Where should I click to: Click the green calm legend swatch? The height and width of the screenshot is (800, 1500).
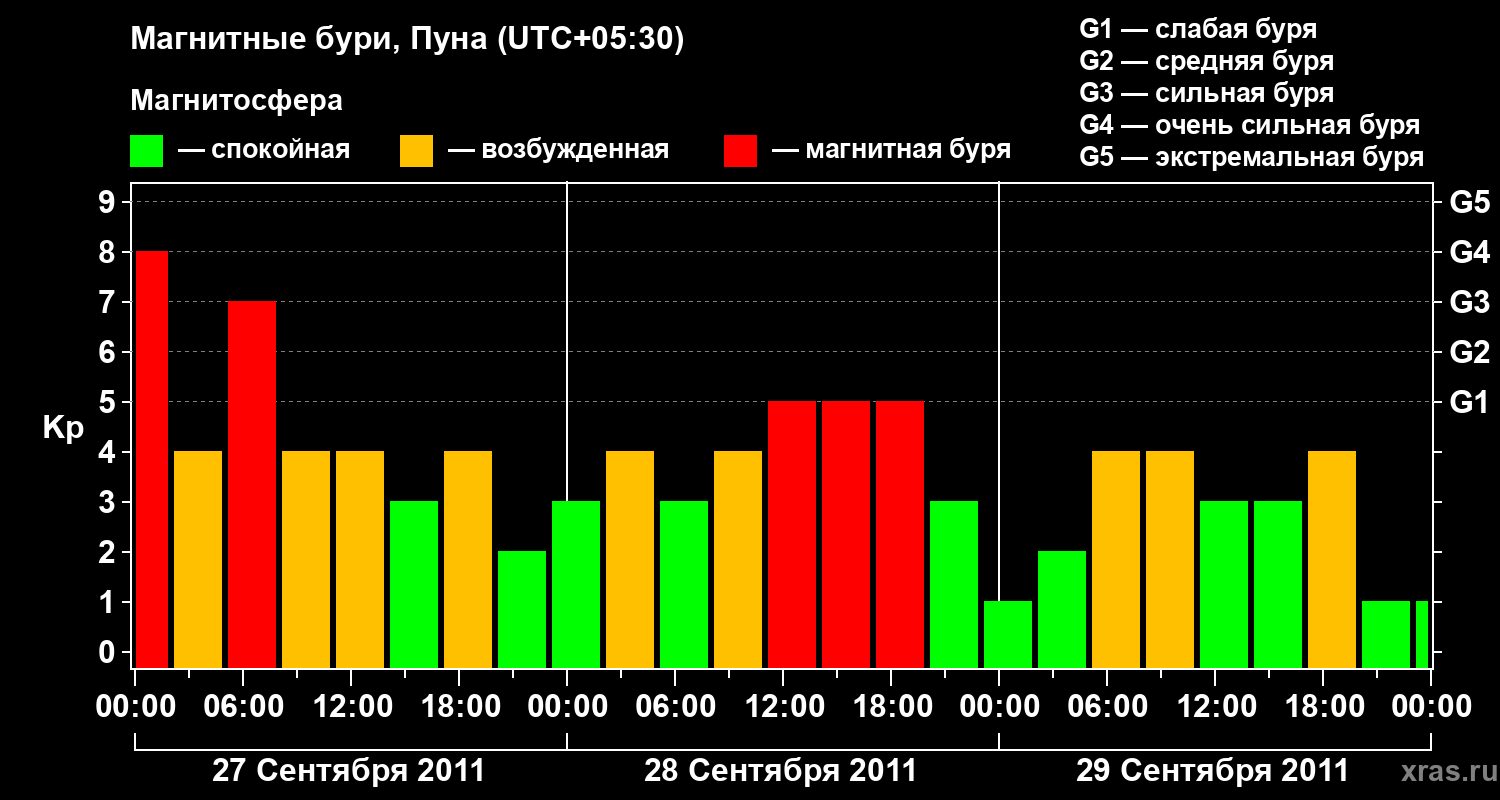pos(146,151)
